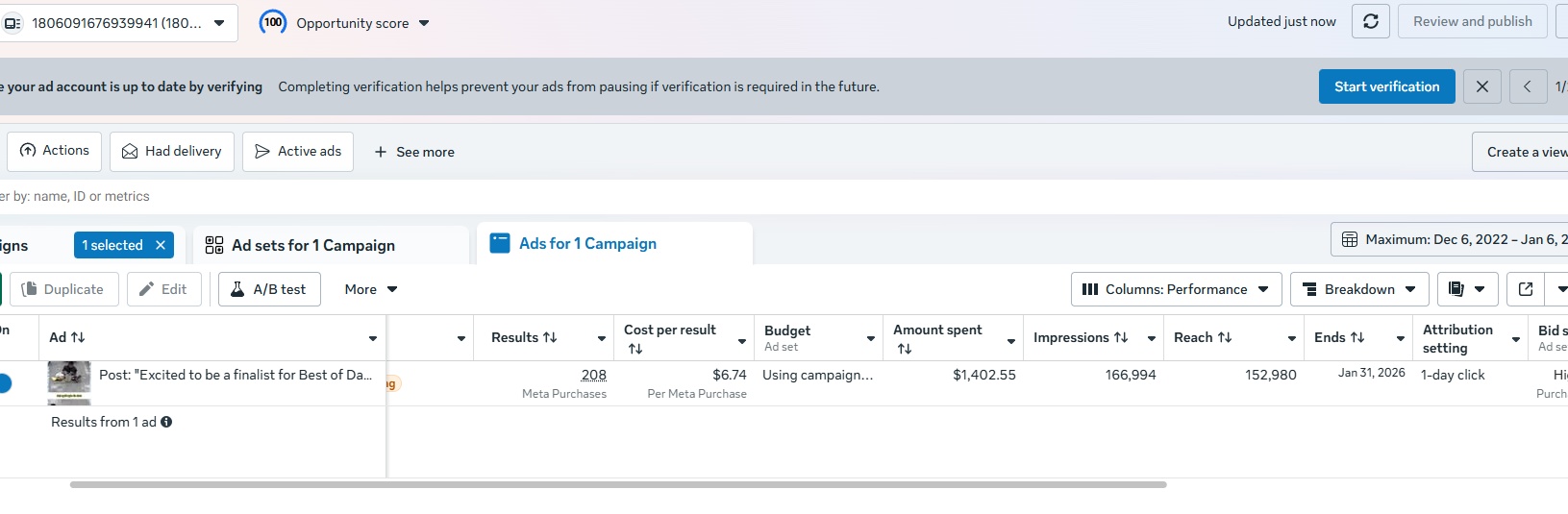1568x514 pixels.
Task: Open the export/share icon button
Action: pyautogui.click(x=1526, y=289)
